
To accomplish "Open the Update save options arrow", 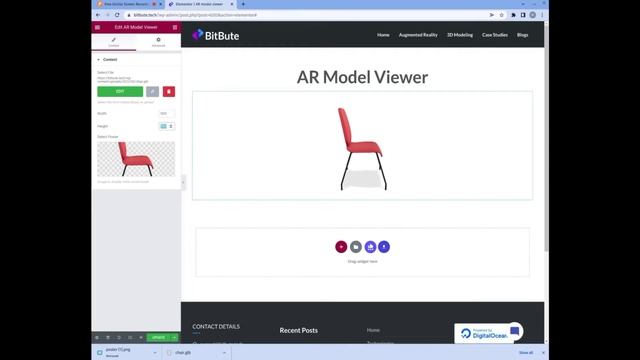I will point(174,338).
